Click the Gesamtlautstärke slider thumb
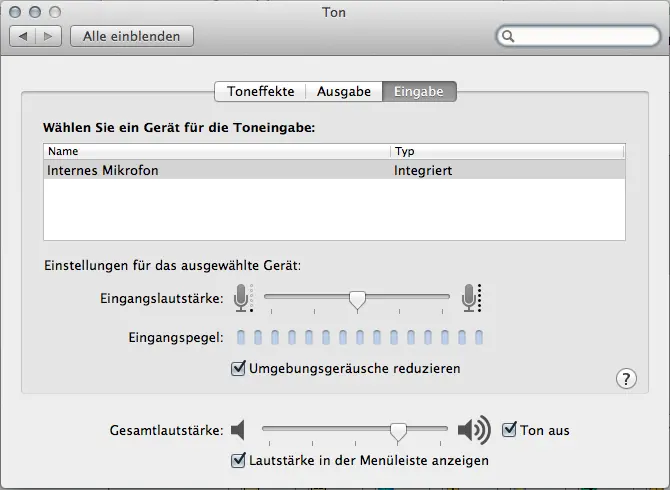Screen dimensions: 670x490 pos(398,431)
